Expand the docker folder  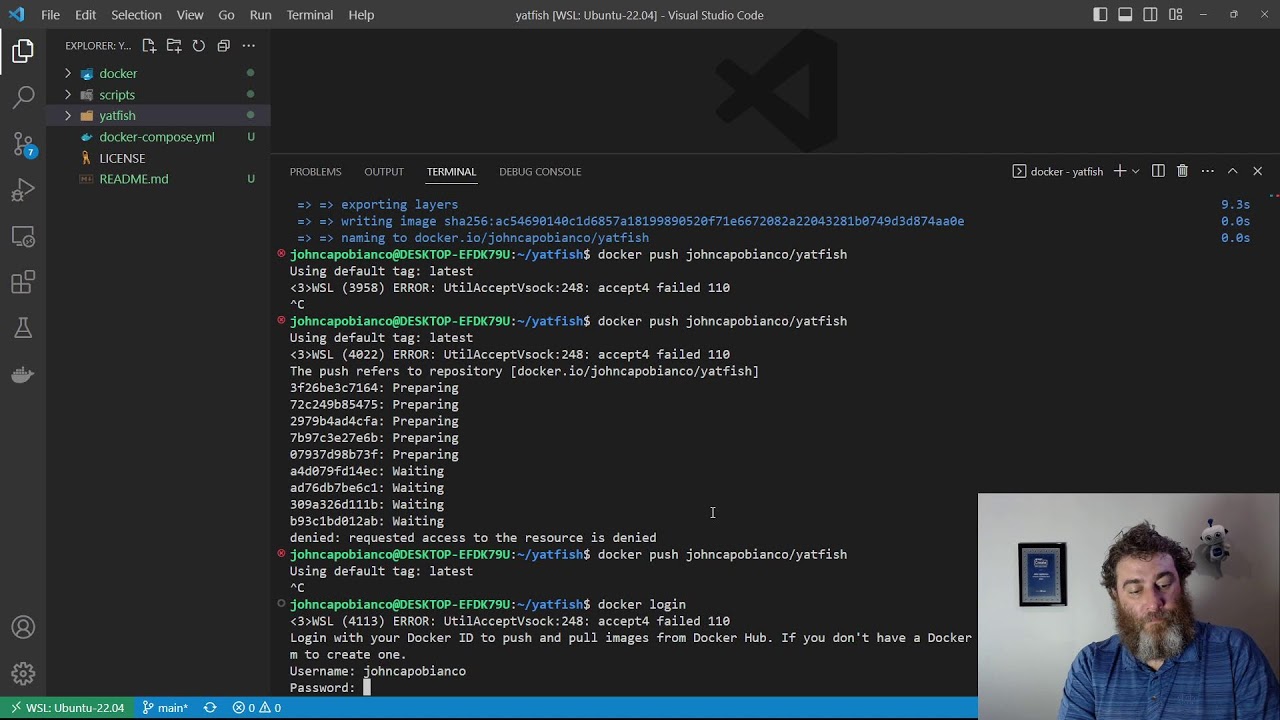68,73
